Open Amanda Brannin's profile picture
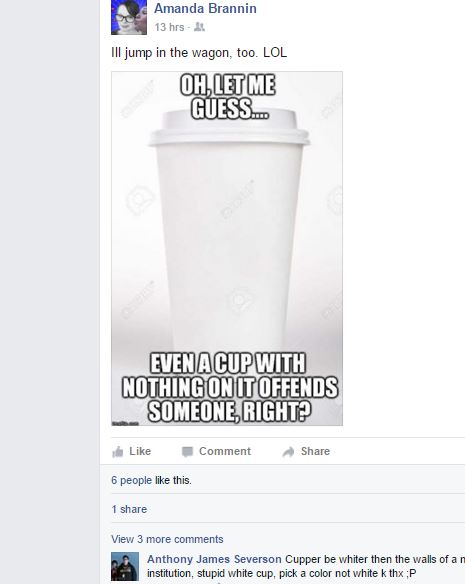The width and height of the screenshot is (465, 584). pyautogui.click(x=129, y=17)
